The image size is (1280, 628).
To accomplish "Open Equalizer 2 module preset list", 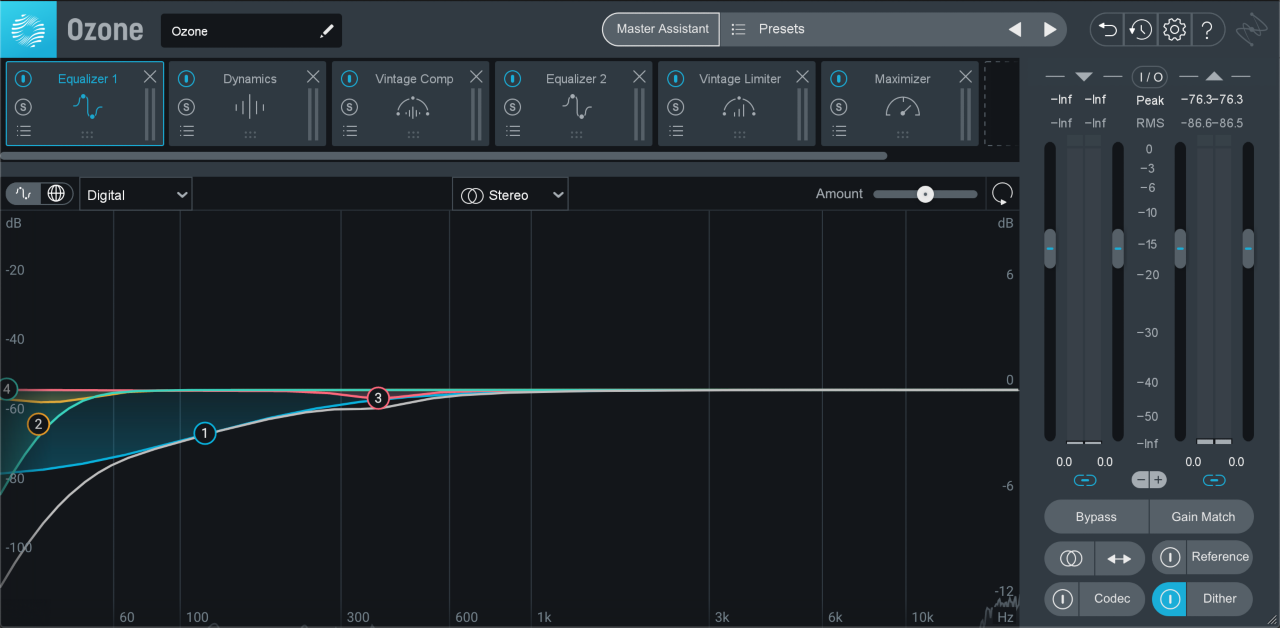I will (513, 131).
